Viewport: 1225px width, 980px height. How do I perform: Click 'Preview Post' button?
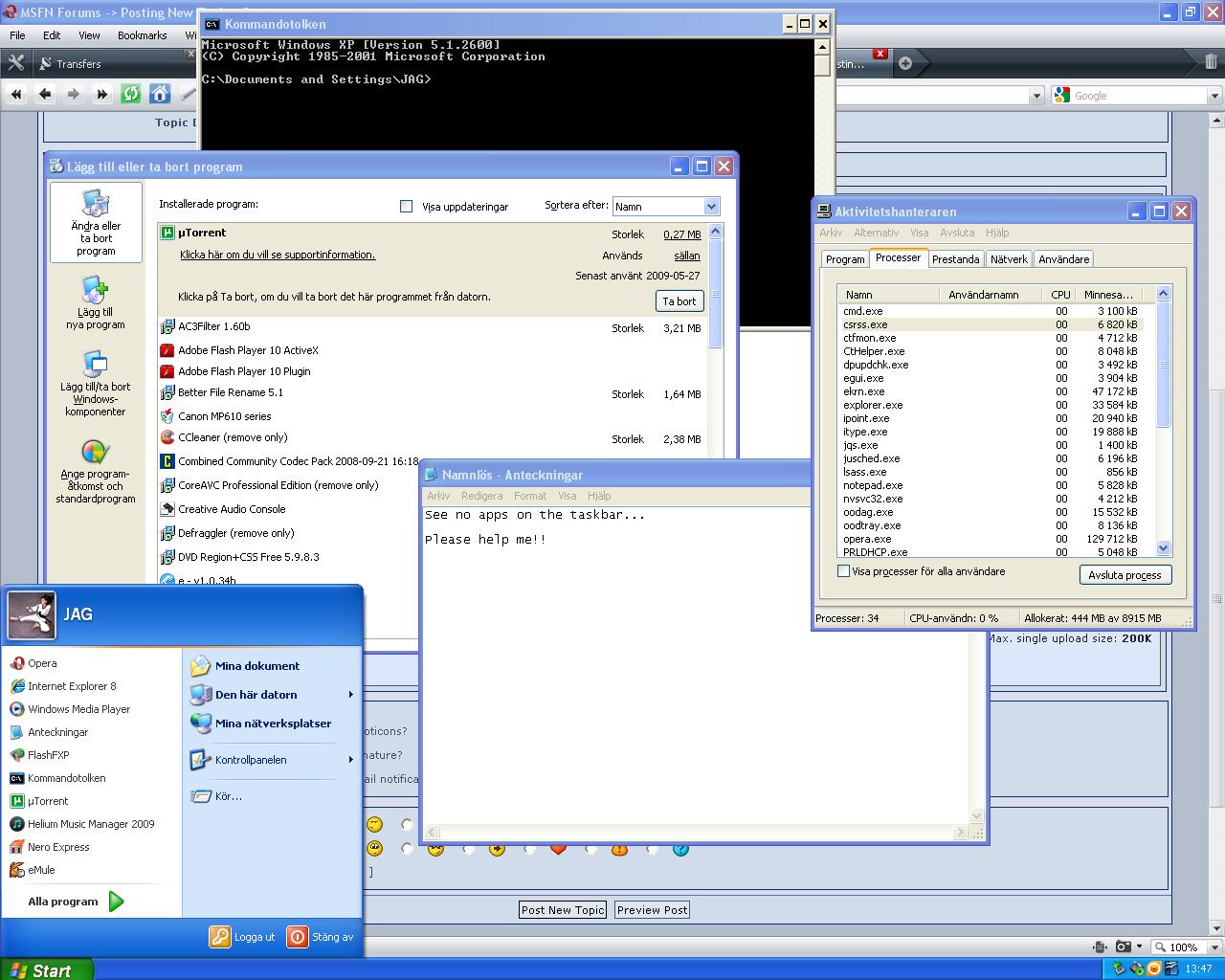pos(652,910)
